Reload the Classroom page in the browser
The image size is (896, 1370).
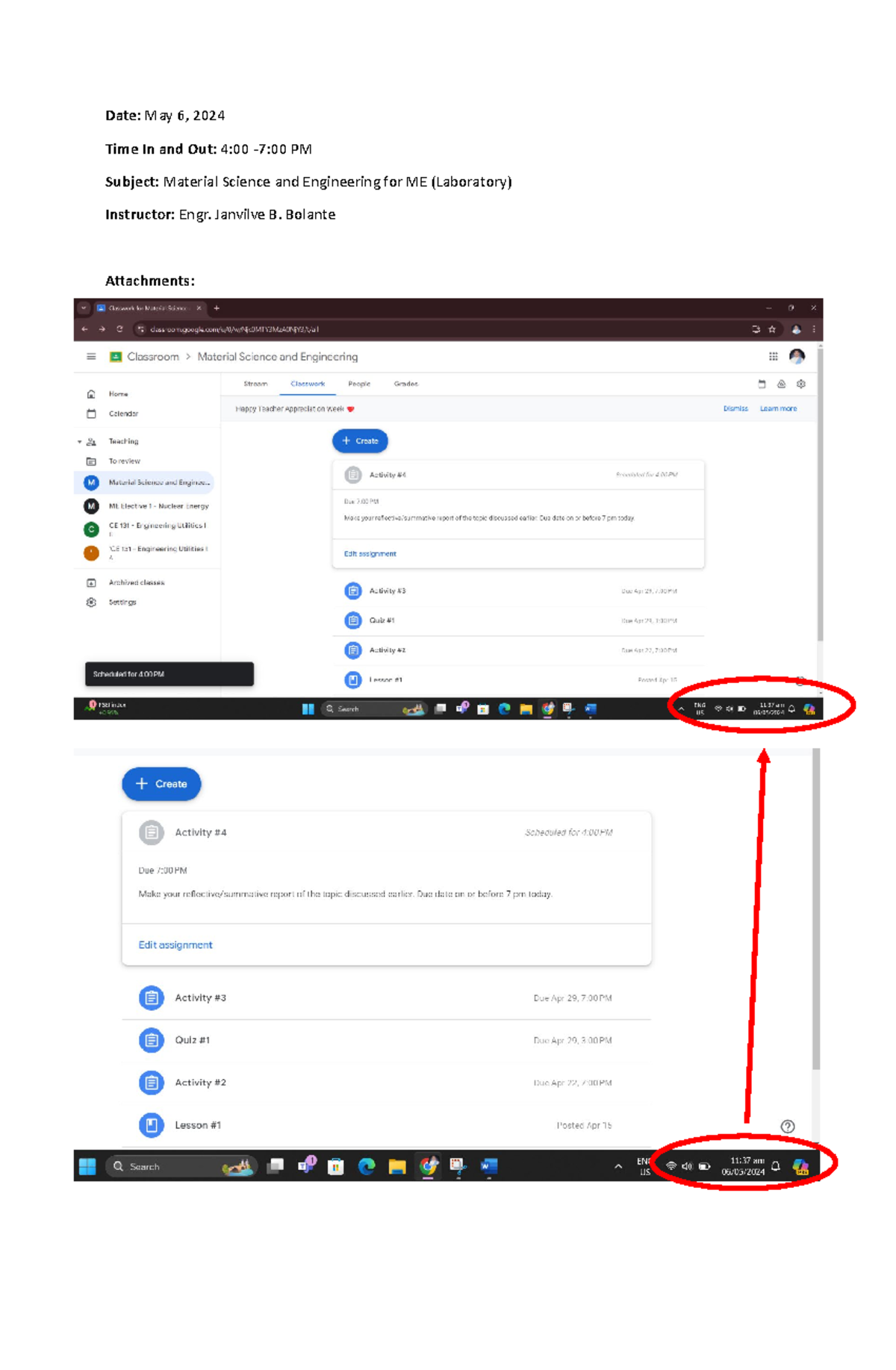pos(119,329)
